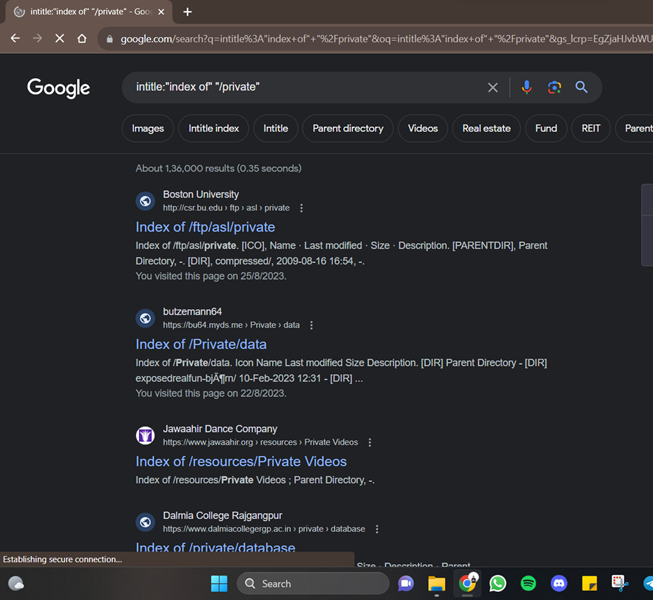The height and width of the screenshot is (600, 653).
Task: Open a new tab with the plus button
Action: 187,12
